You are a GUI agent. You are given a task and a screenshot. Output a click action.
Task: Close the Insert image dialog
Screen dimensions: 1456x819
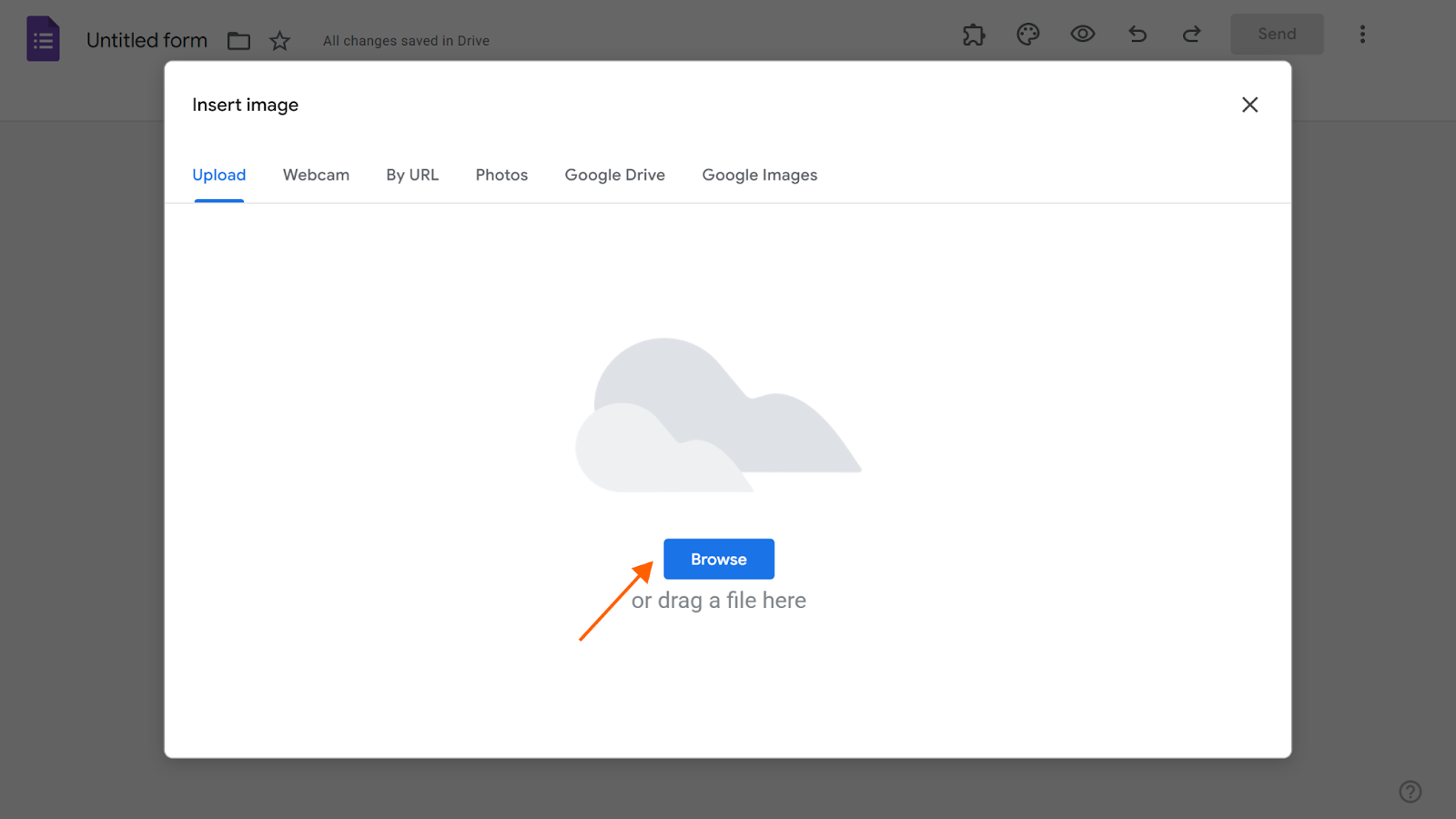1249,105
